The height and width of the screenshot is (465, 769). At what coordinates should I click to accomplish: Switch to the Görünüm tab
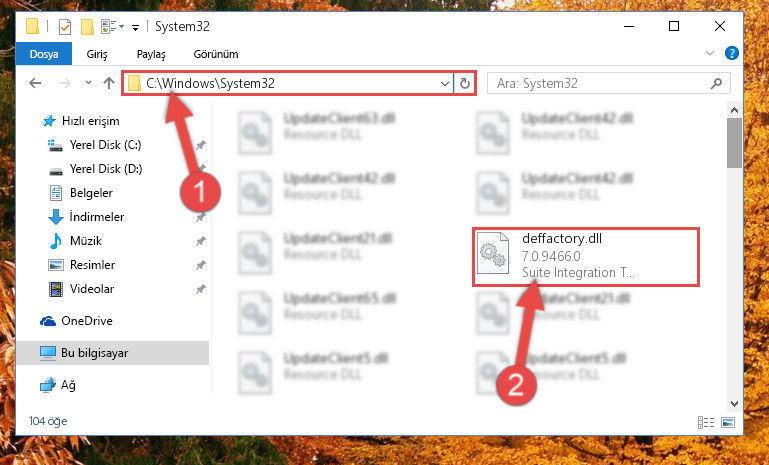216,54
